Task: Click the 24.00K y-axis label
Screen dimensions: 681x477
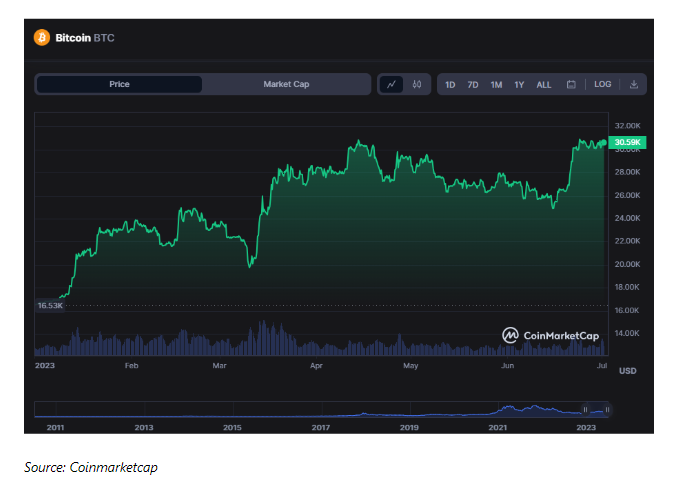Action: [627, 218]
